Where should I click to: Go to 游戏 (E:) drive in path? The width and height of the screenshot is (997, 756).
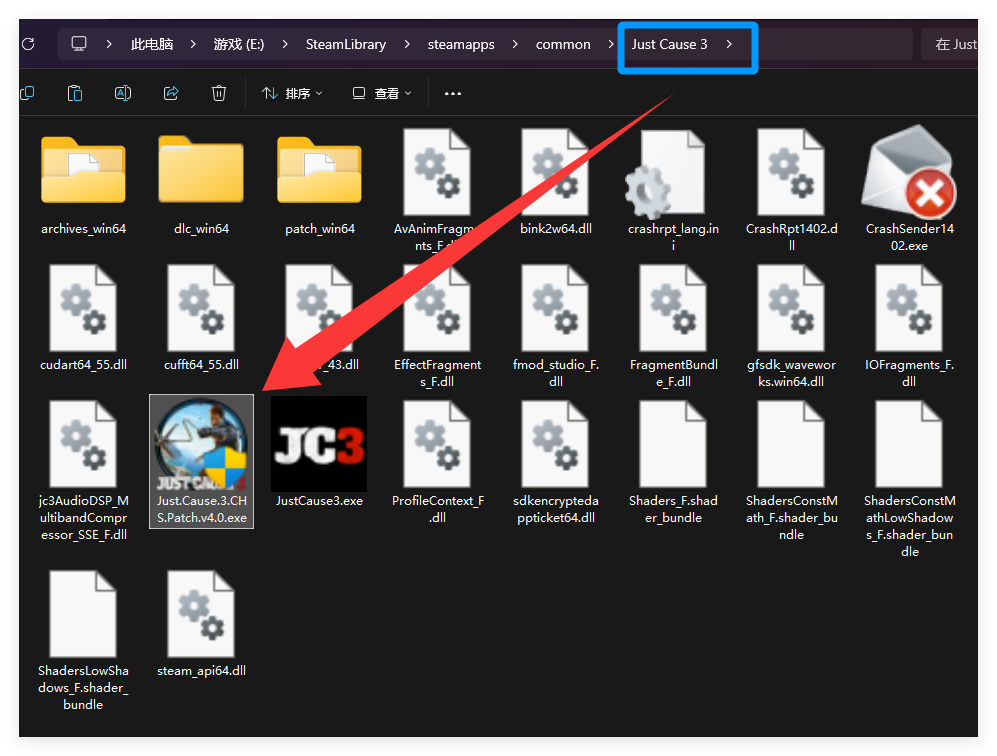[239, 44]
